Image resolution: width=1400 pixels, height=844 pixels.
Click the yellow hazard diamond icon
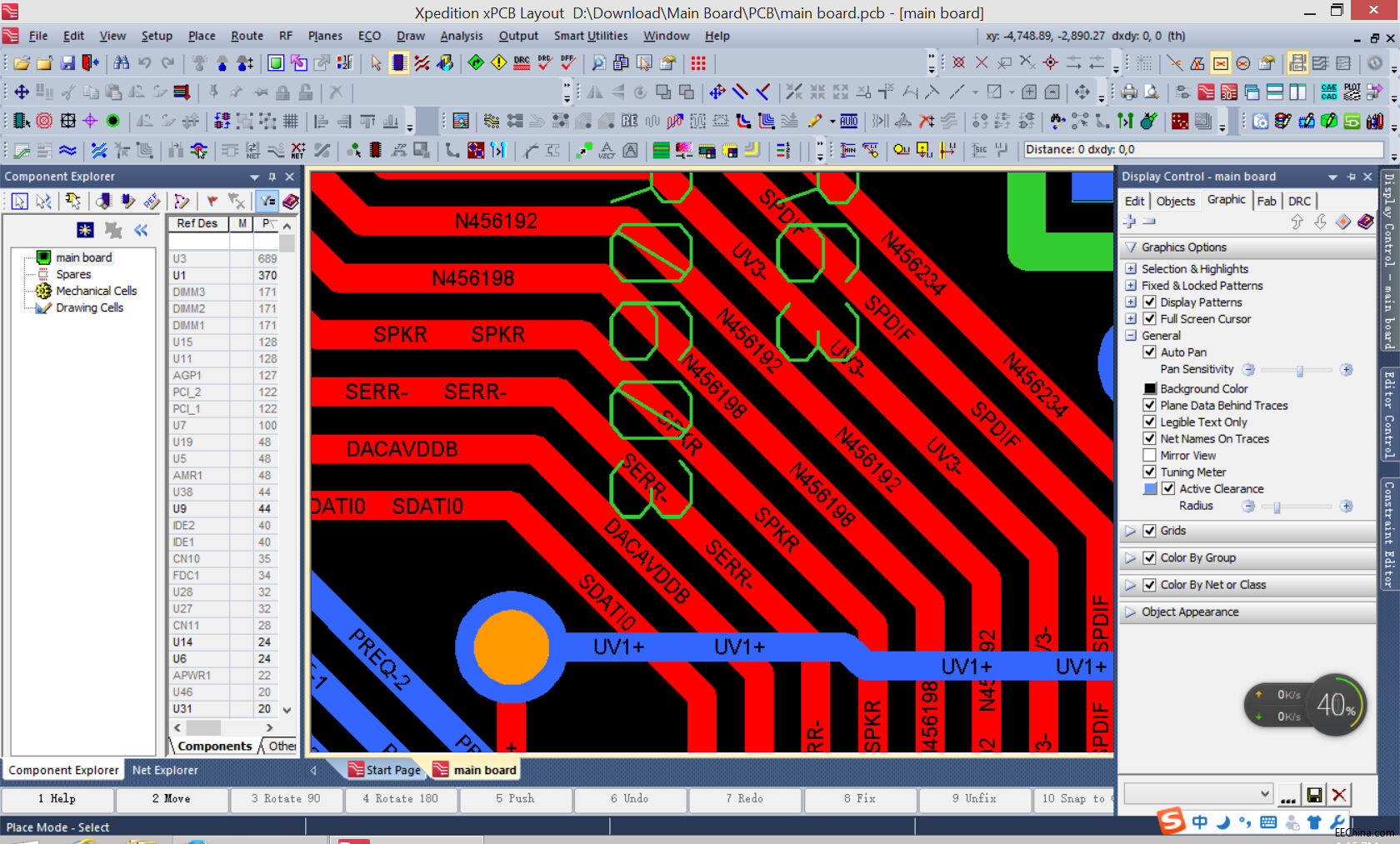(498, 63)
